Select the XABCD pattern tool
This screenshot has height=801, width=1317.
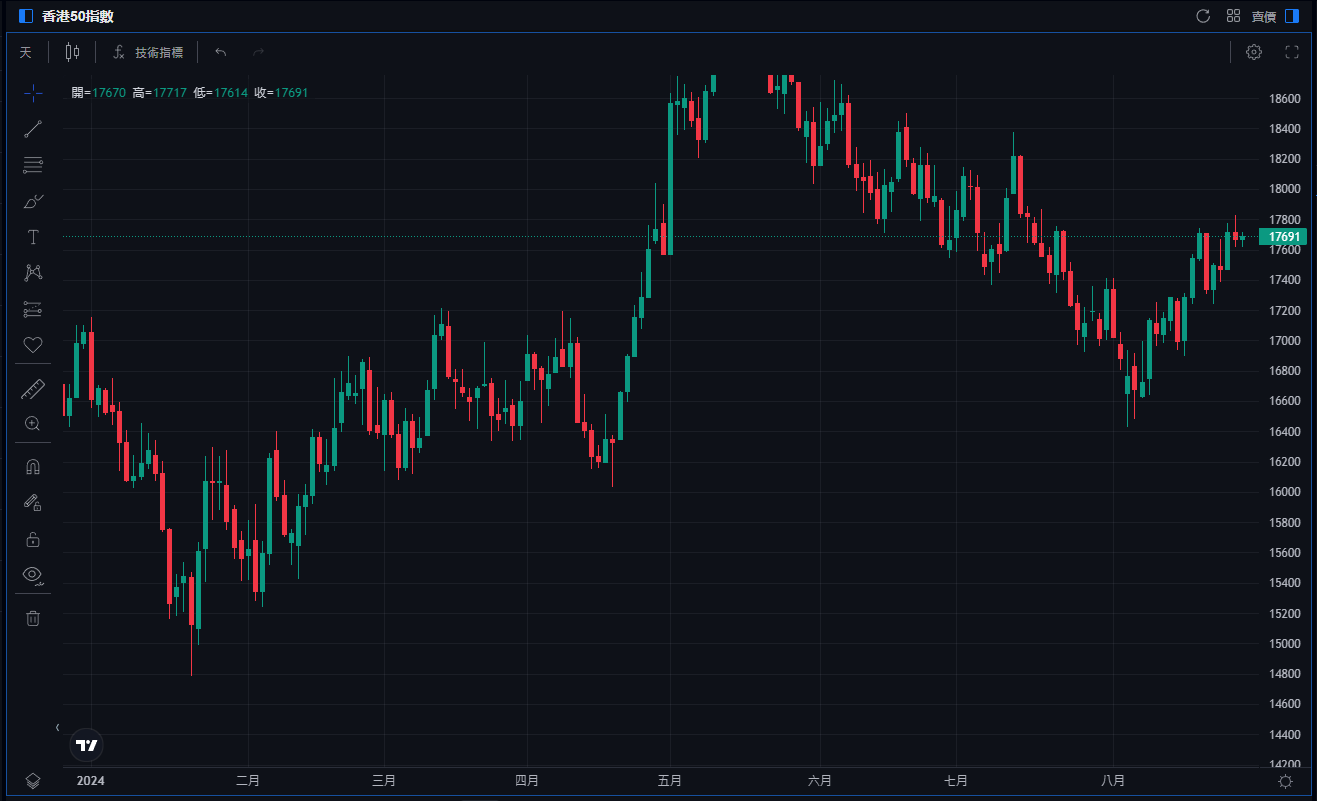33,273
